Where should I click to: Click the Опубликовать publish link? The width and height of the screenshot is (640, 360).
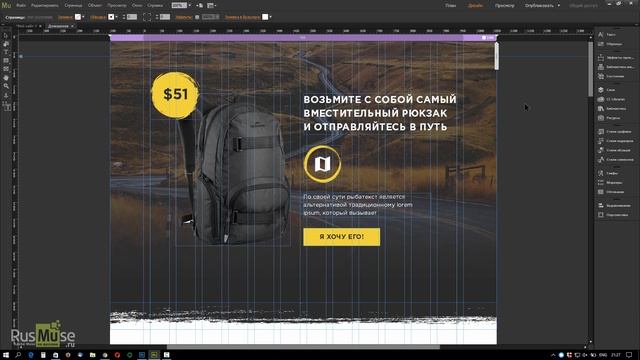[539, 6]
